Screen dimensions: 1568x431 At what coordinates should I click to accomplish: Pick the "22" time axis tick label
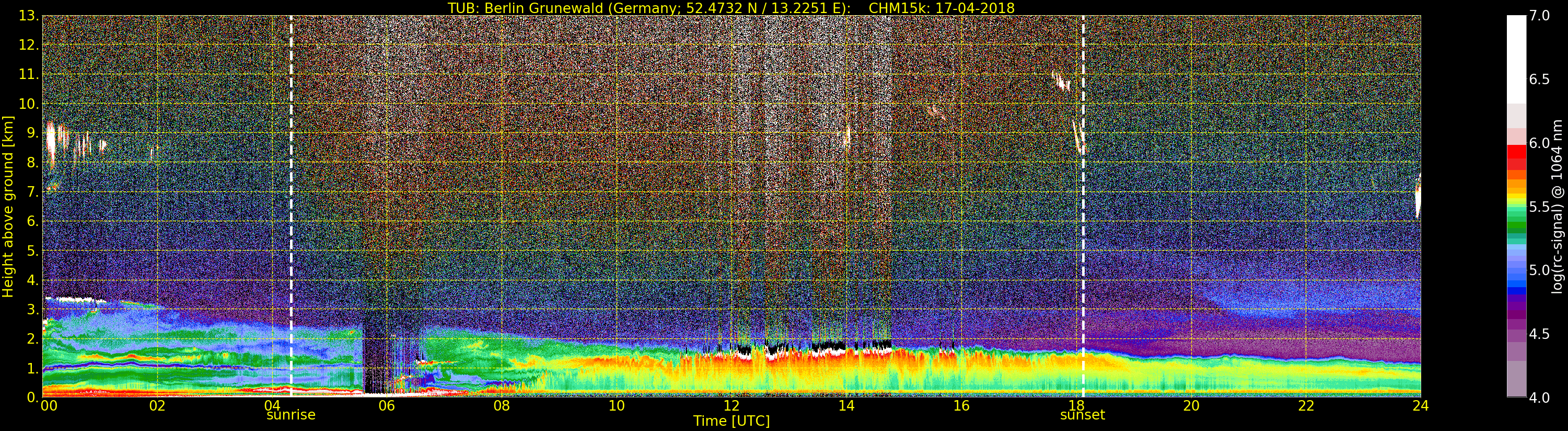pos(1306,406)
